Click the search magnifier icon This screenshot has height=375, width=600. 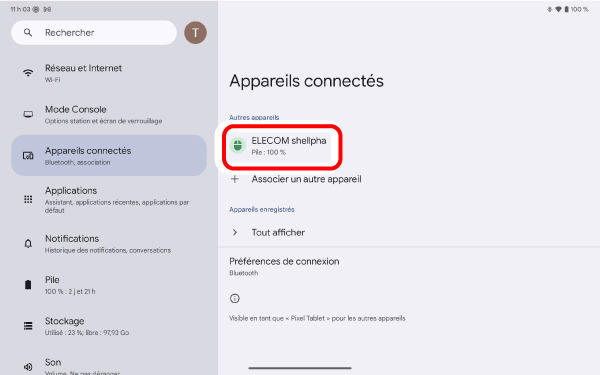[x=28, y=33]
